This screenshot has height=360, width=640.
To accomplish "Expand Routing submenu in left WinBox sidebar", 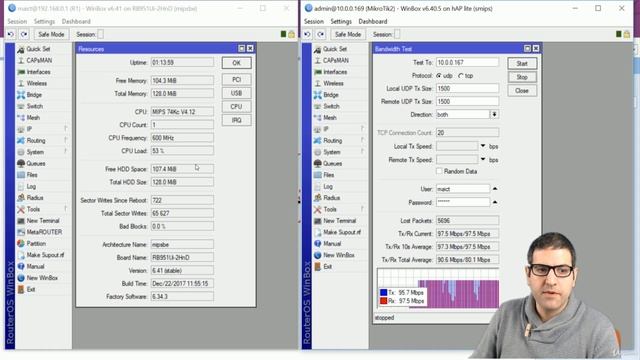I will [65, 140].
